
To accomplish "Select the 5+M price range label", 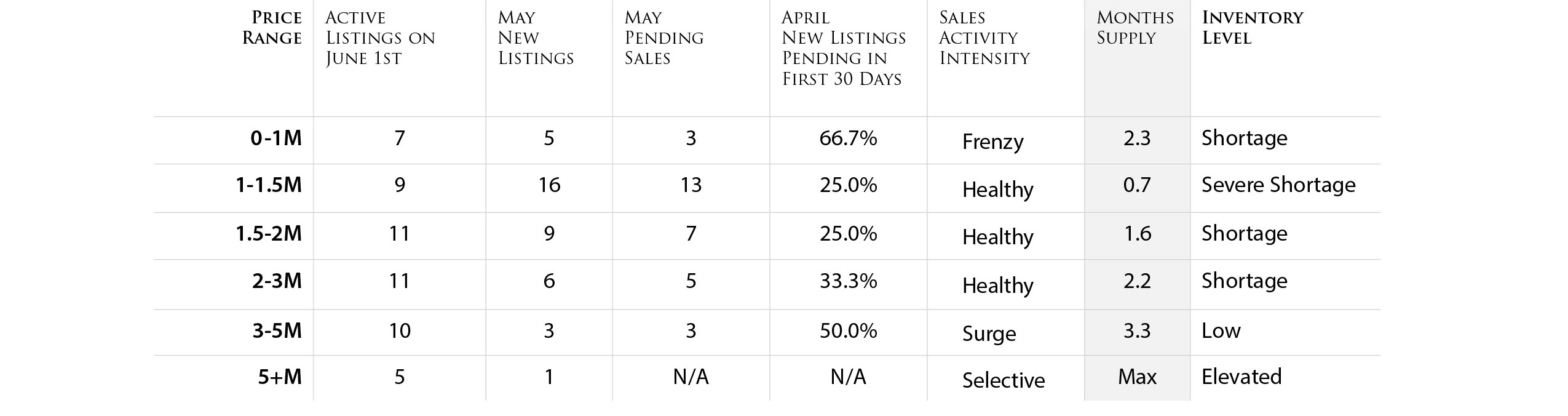I will [280, 377].
